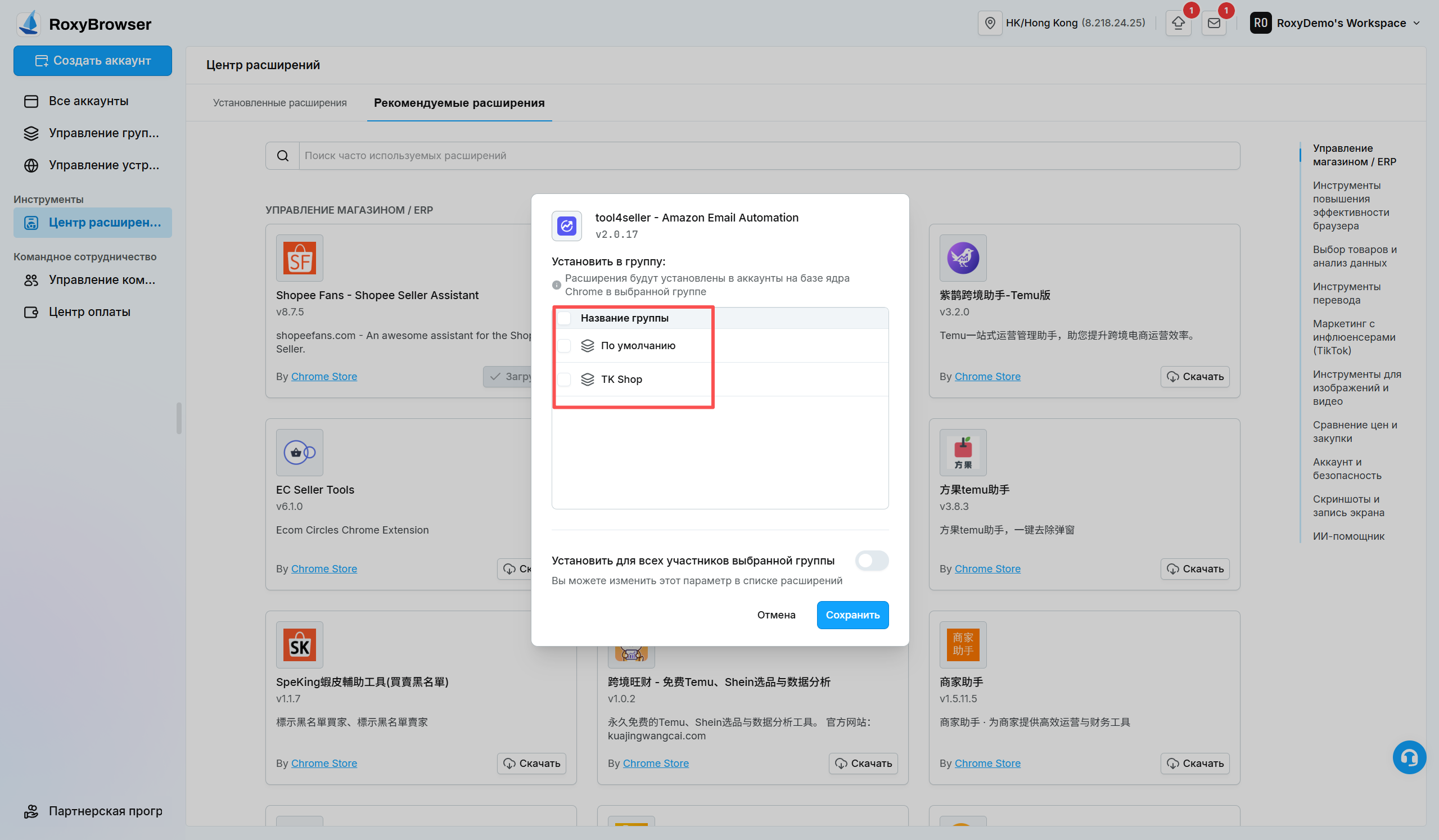Open Все аккаунты in the sidebar
The image size is (1439, 840).
(93, 101)
